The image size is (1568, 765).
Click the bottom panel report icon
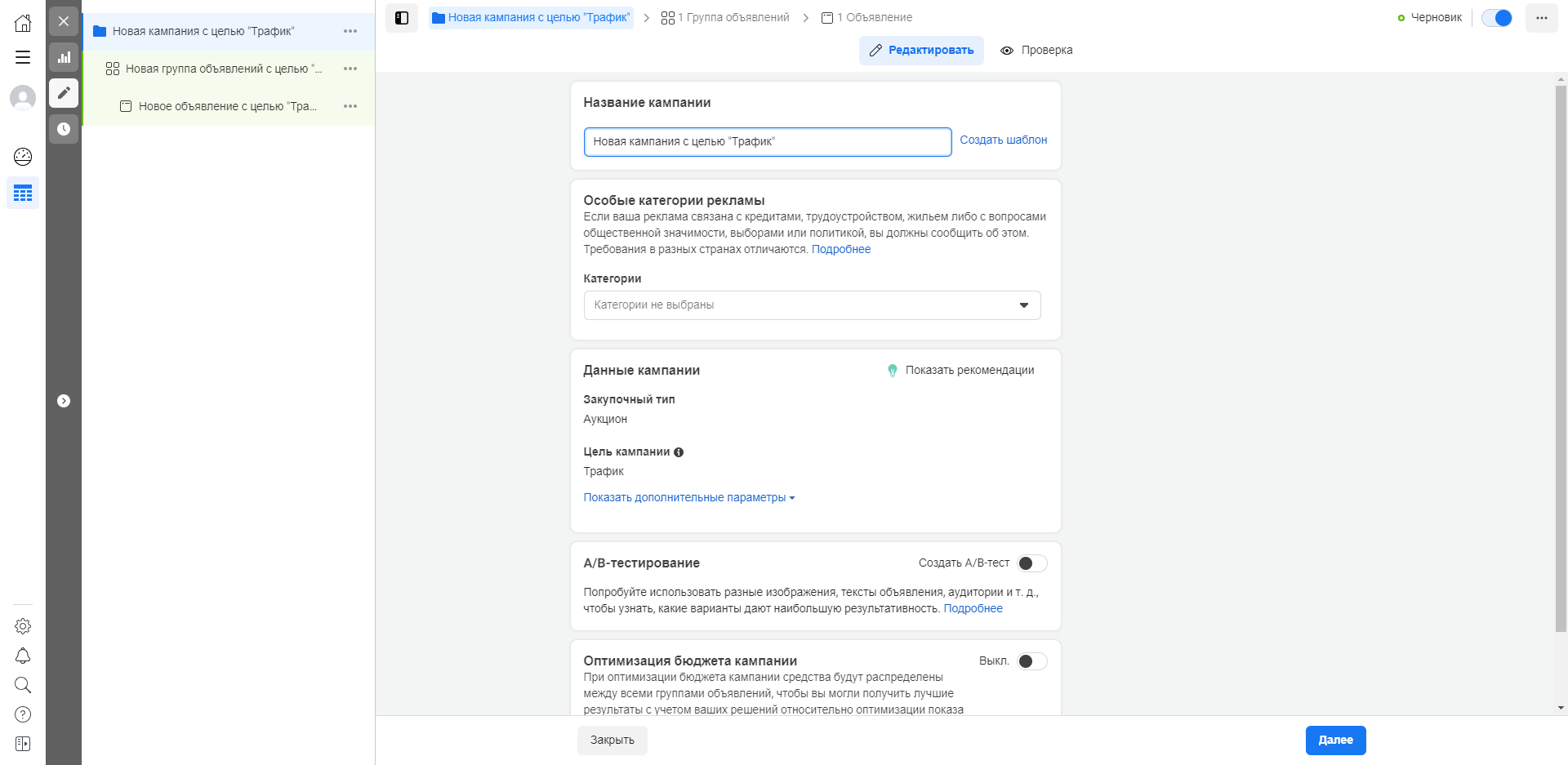pyautogui.click(x=23, y=744)
